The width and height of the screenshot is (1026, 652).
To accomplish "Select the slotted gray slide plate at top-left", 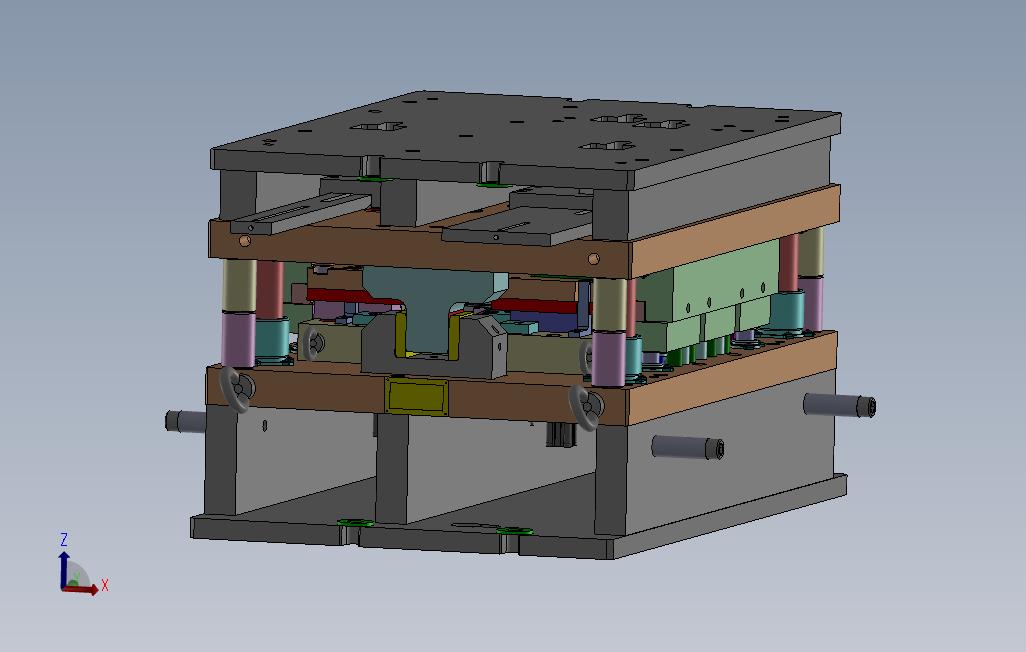I will 301,213.
